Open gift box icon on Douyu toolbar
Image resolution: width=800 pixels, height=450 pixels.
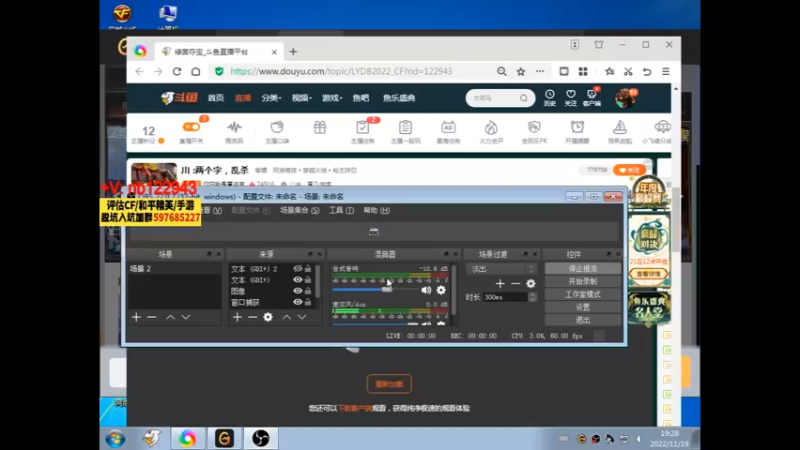click(x=320, y=128)
